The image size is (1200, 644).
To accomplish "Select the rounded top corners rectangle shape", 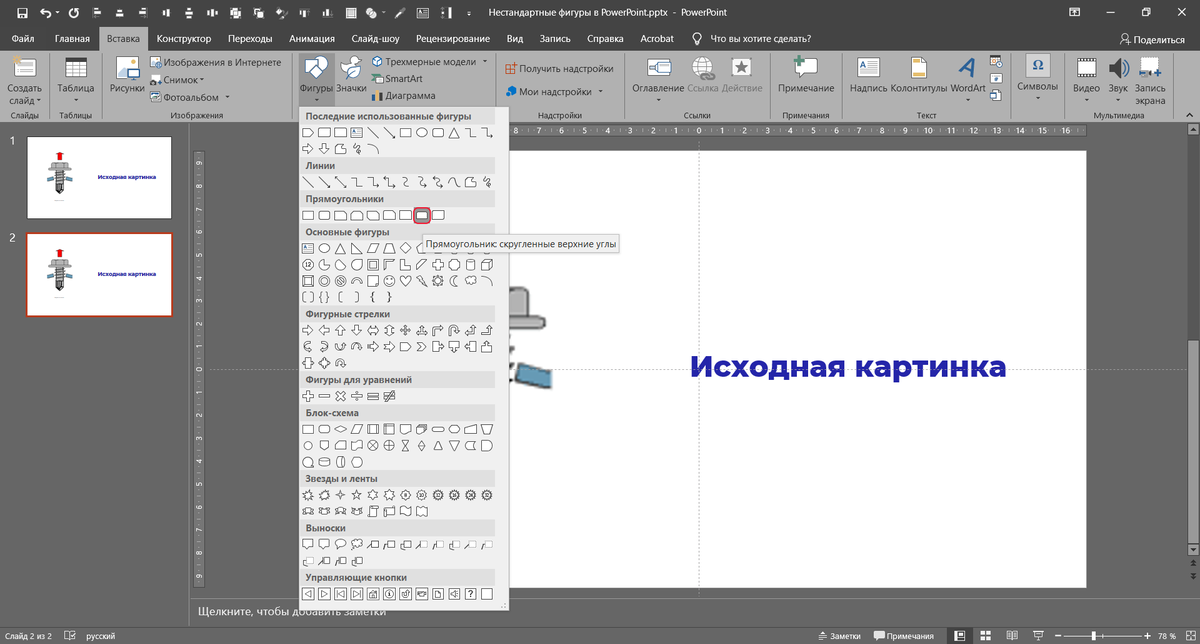I will point(422,215).
